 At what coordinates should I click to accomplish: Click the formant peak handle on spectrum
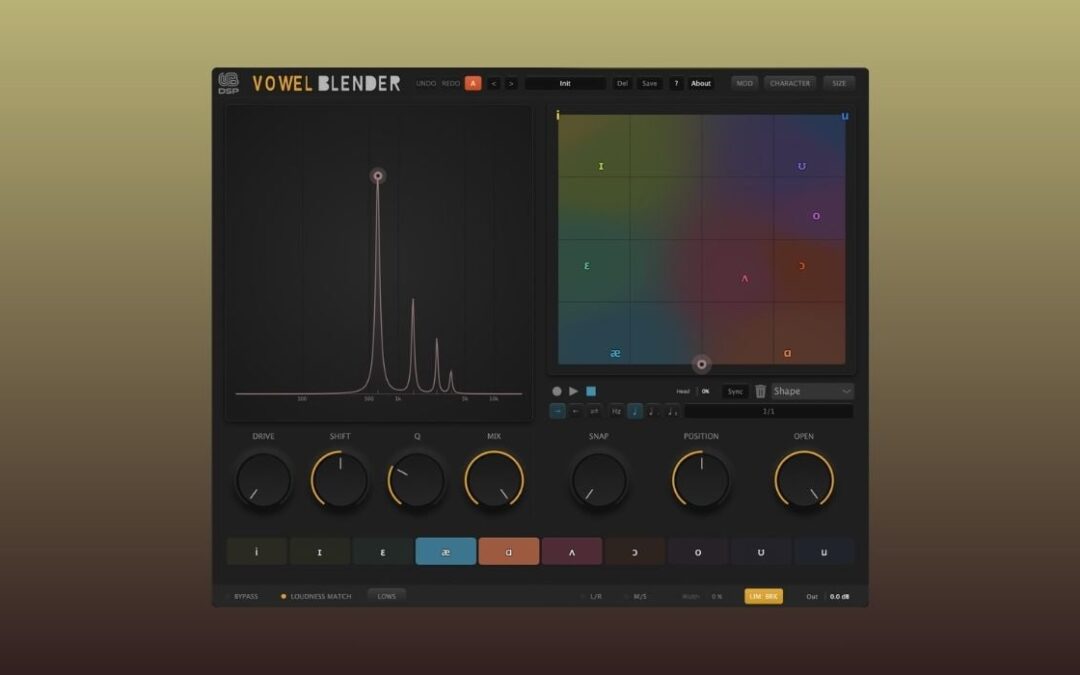(x=377, y=176)
